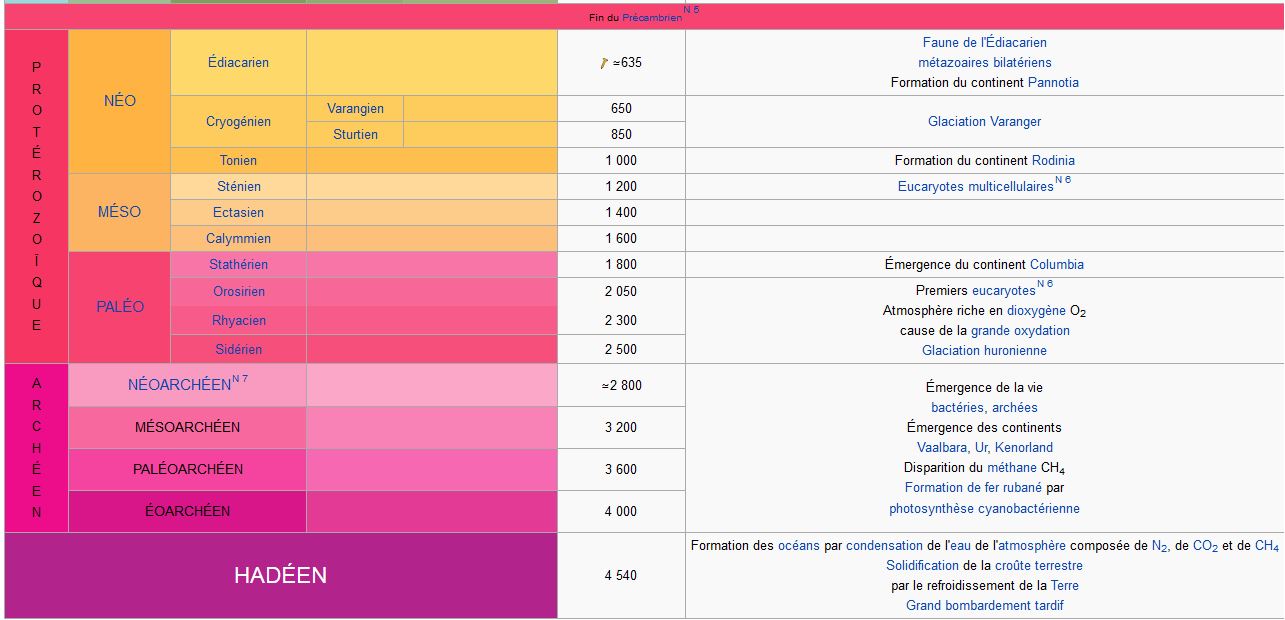The height and width of the screenshot is (620, 1285).
Task: Click the eau link in the Hadéen row
Action: pos(962,545)
